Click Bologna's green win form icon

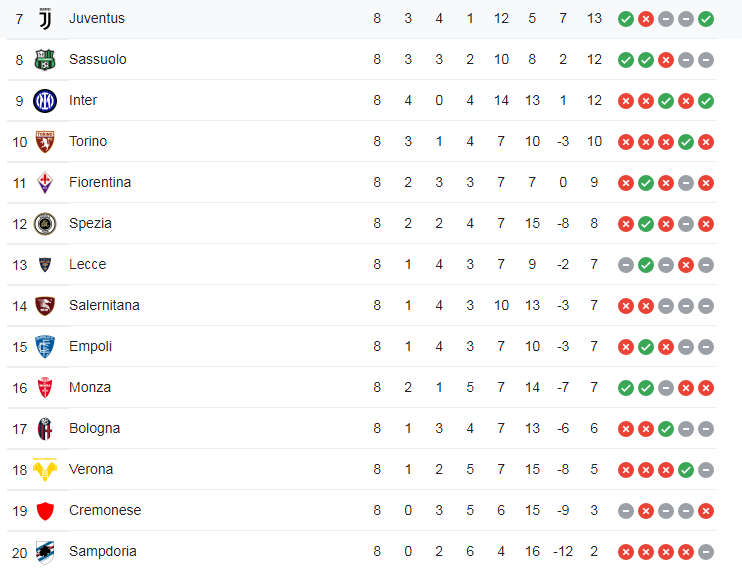(x=666, y=428)
